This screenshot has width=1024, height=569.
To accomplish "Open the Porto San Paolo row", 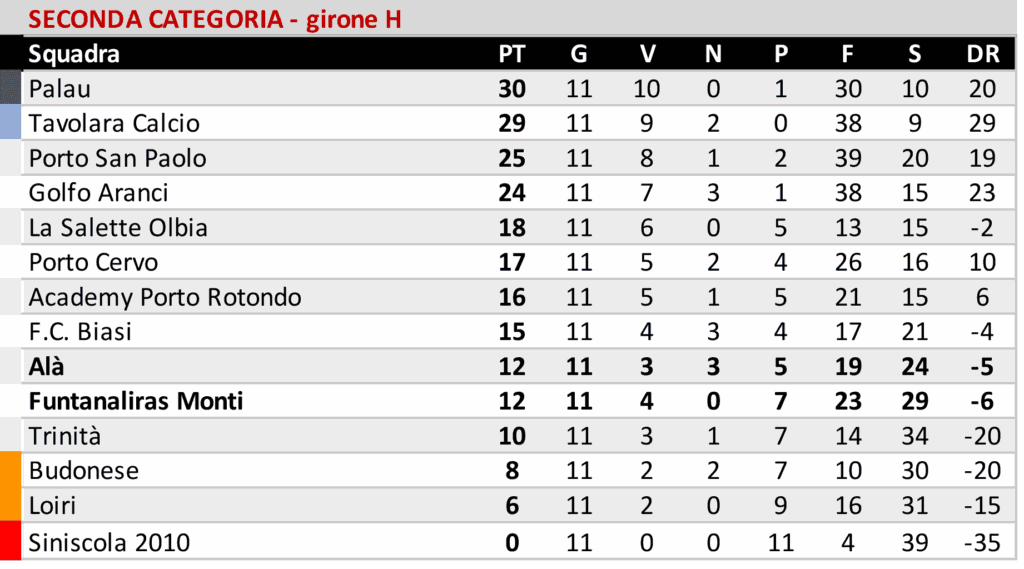I will [x=117, y=159].
